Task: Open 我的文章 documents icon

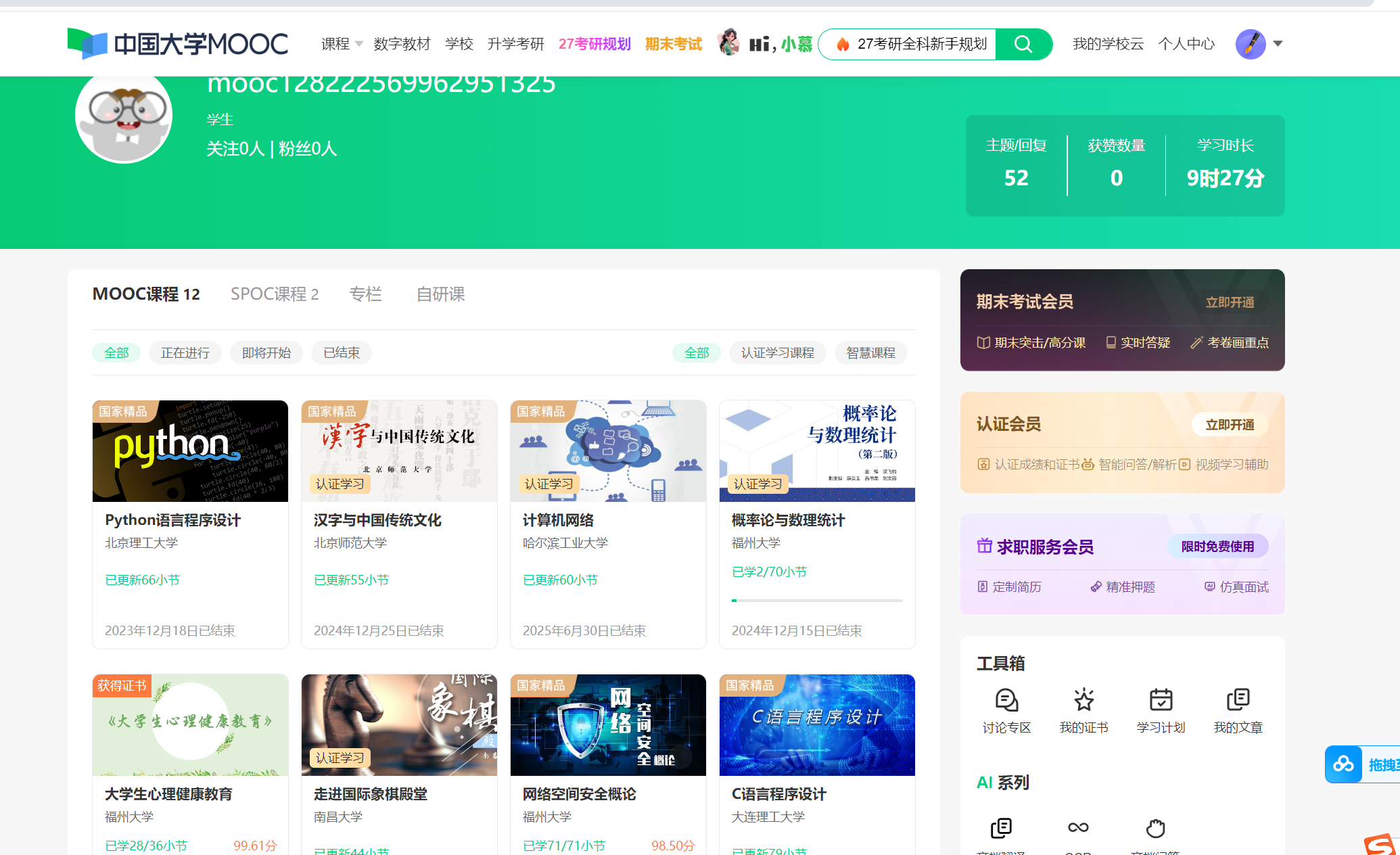Action: tap(1238, 700)
